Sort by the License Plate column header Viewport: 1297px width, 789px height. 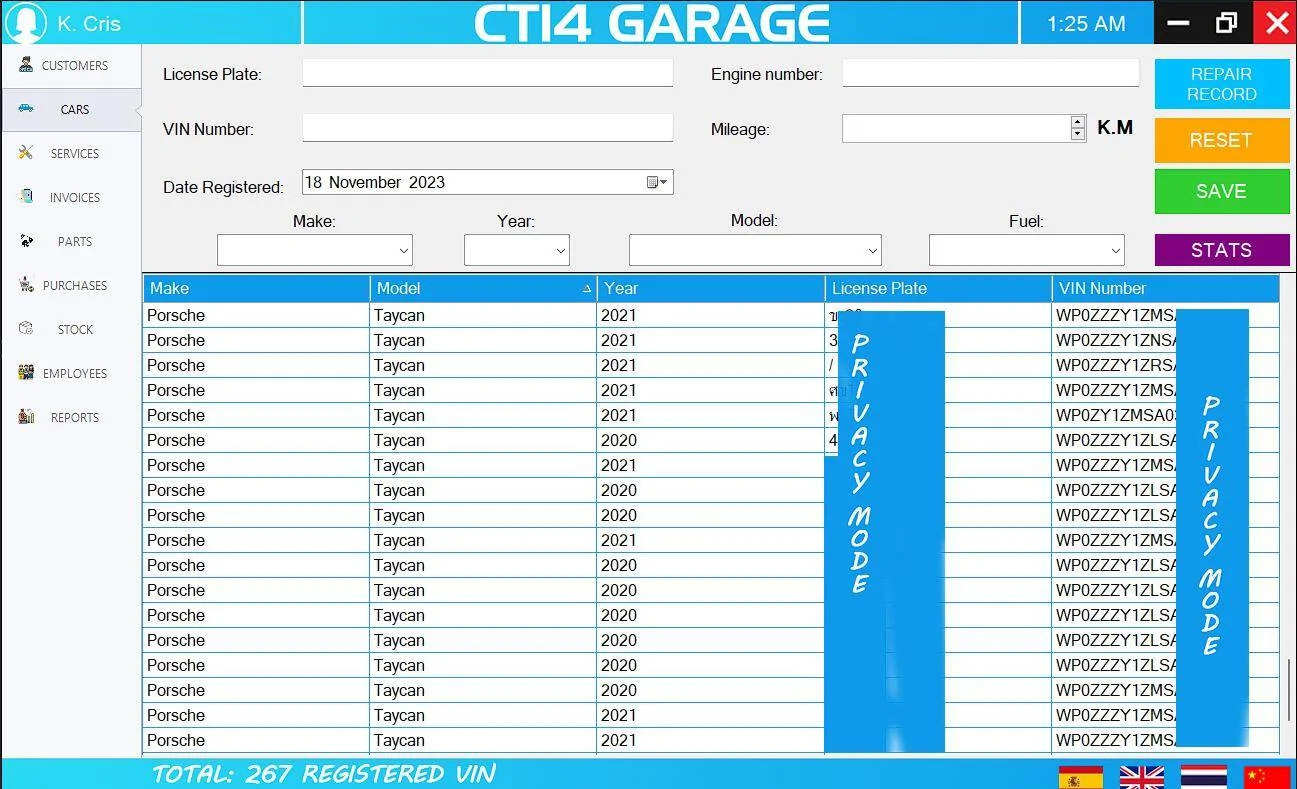click(938, 288)
